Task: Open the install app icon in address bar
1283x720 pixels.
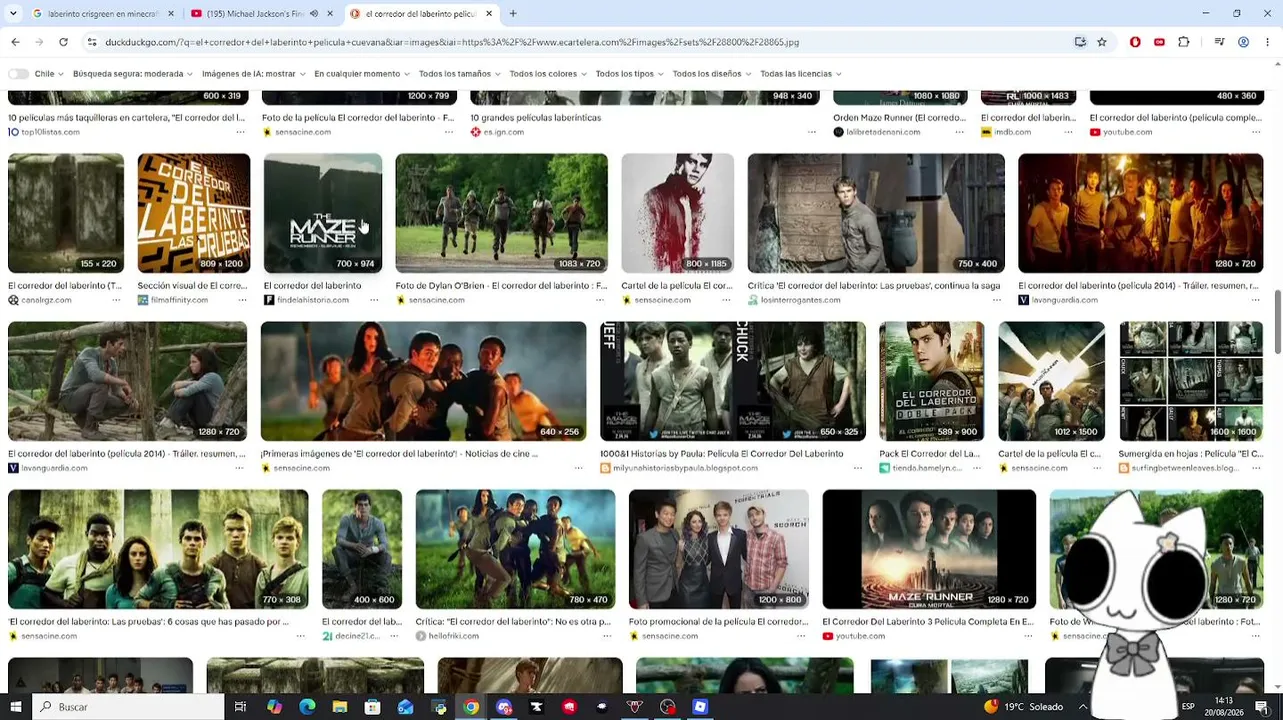Action: click(1080, 42)
